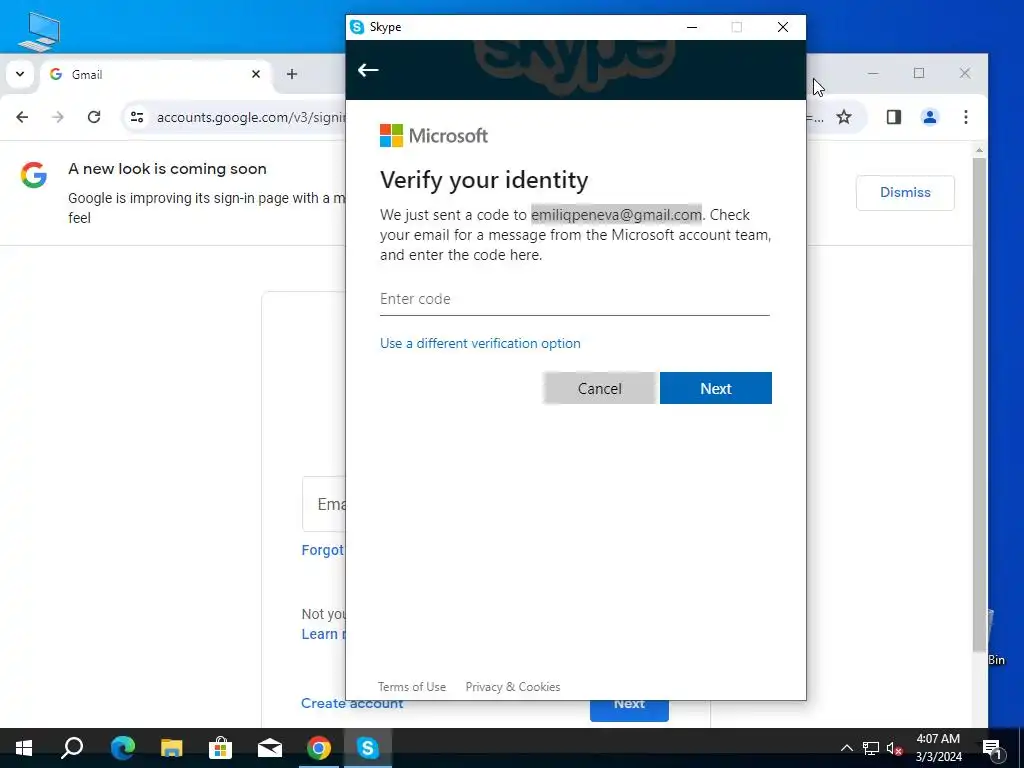
Task: Expand Chrome tab search dropdown
Action: click(x=20, y=74)
